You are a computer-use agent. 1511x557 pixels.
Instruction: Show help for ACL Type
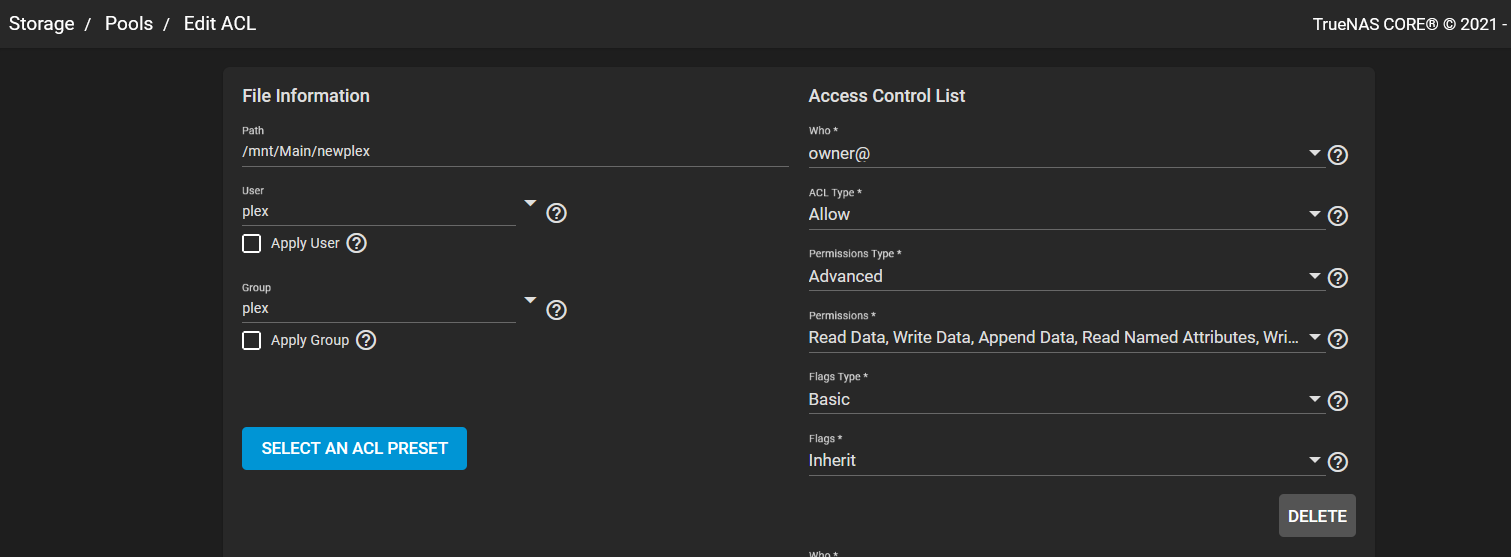point(1338,216)
